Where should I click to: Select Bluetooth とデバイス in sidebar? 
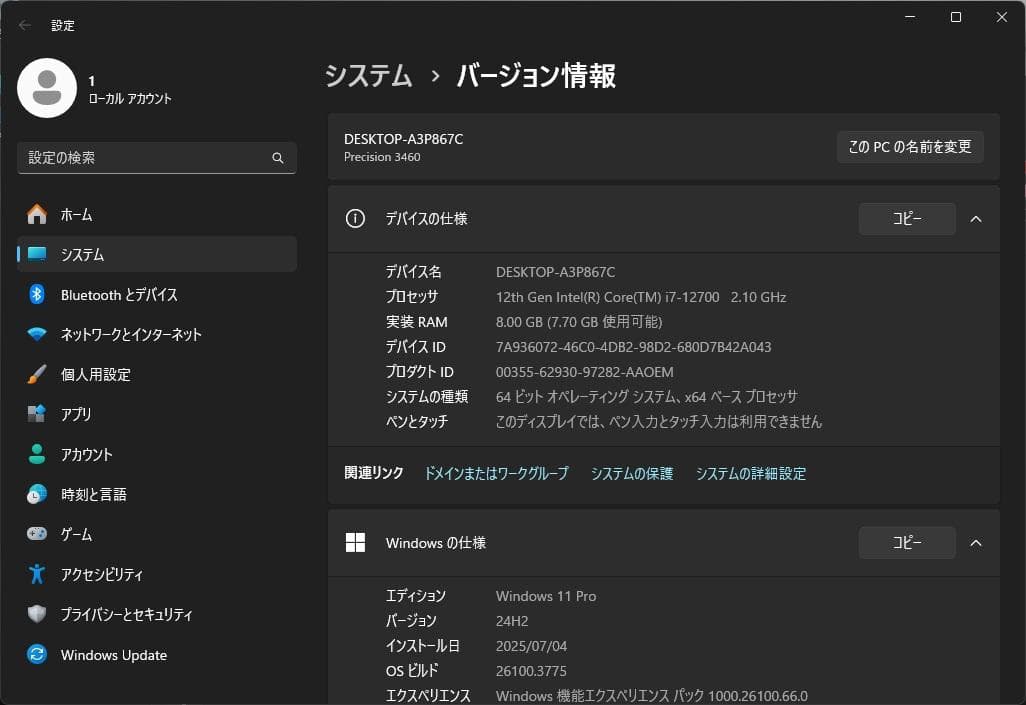pyautogui.click(x=120, y=294)
